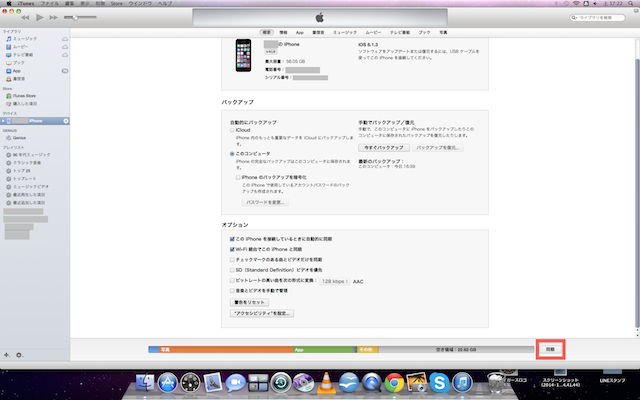Screen dimensions: 640x400
Task: Open the 128 kbps bitrate dropdown
Action: [x=334, y=281]
